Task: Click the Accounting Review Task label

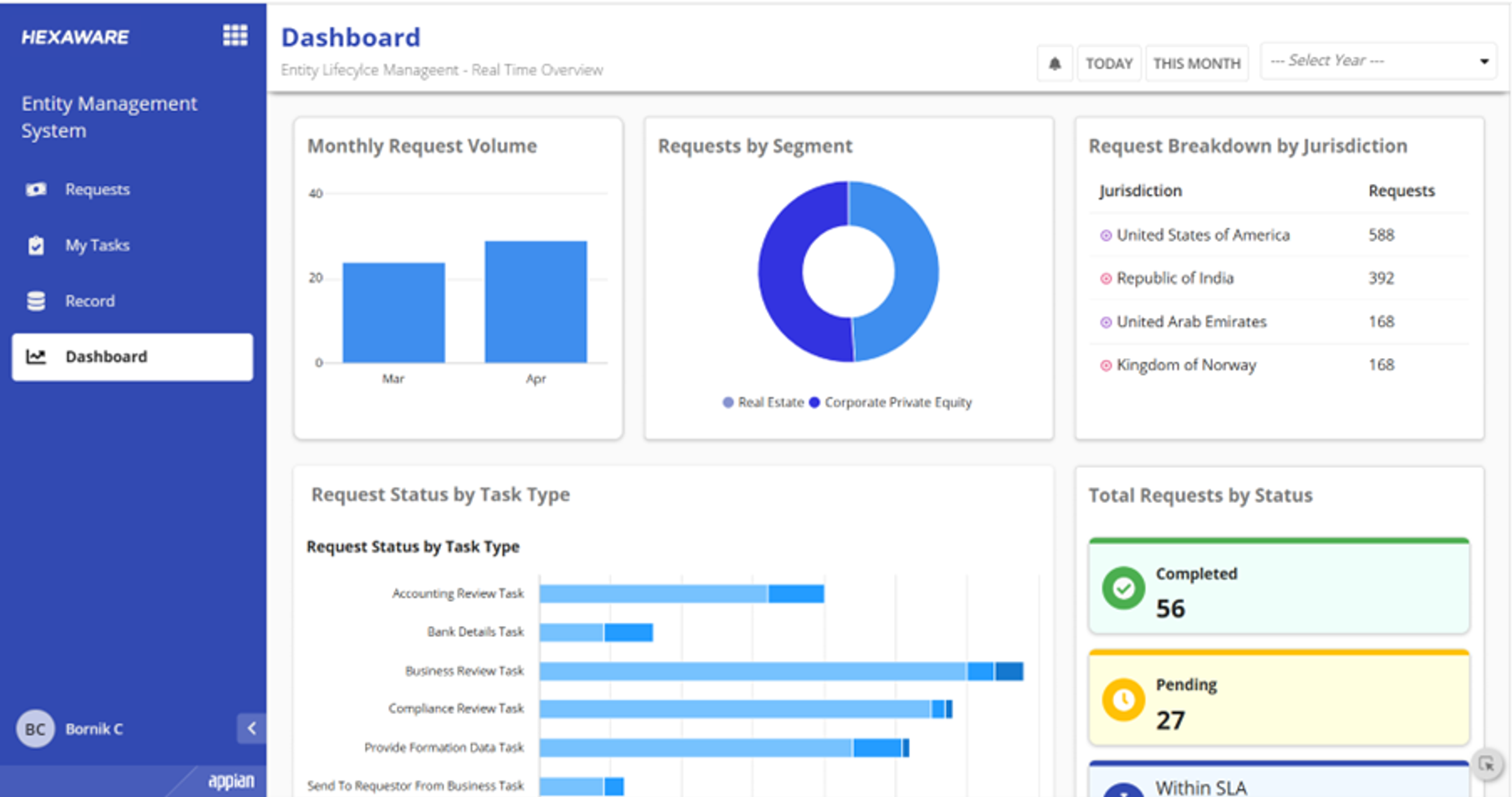Action: tap(458, 593)
